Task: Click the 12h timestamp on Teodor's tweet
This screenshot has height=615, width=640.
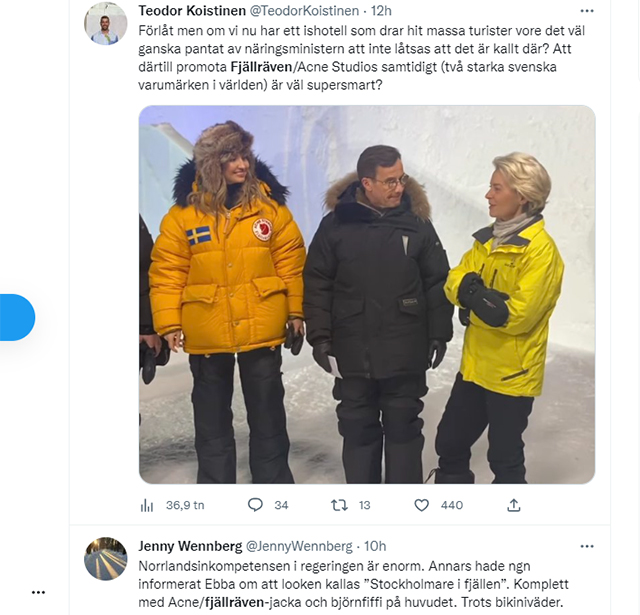Action: (x=381, y=10)
